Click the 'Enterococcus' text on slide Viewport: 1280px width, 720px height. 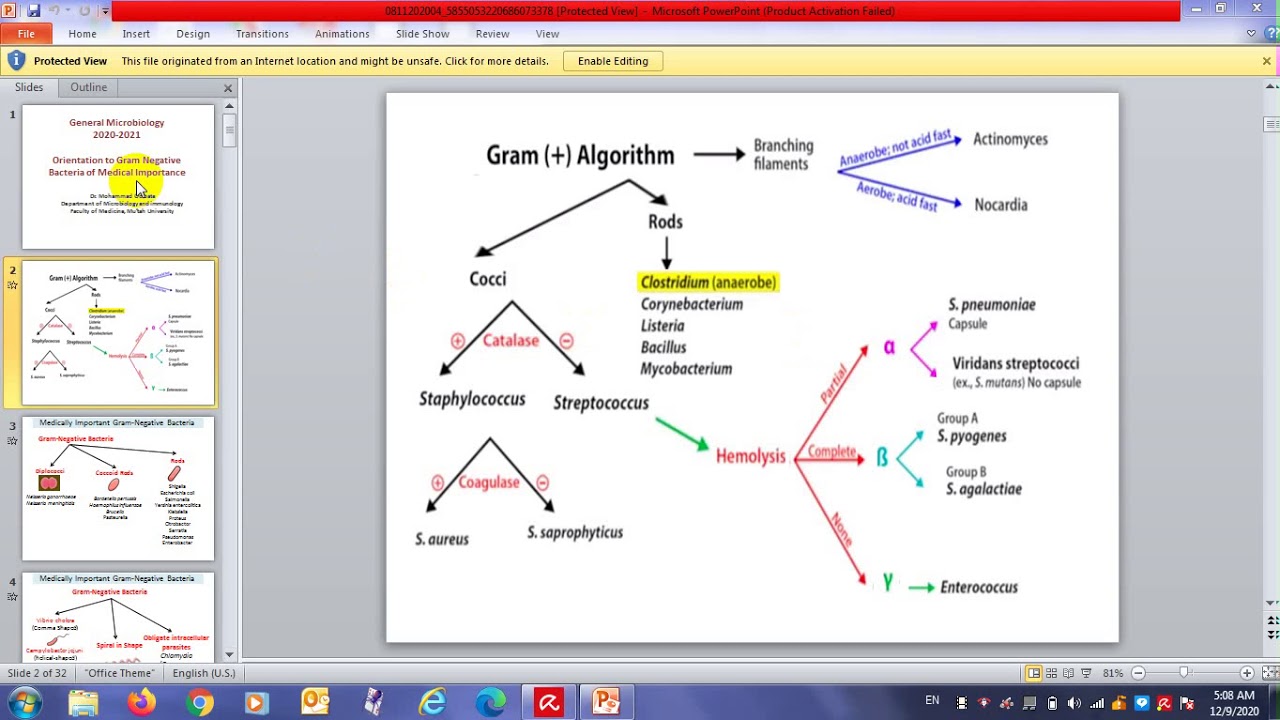[x=979, y=587]
